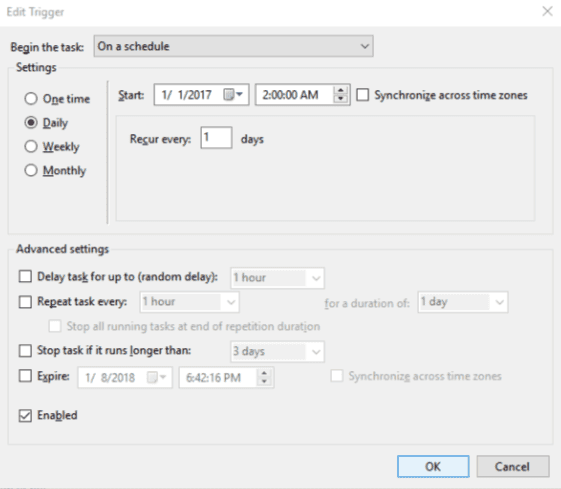
Task: Click the OK button
Action: (433, 466)
